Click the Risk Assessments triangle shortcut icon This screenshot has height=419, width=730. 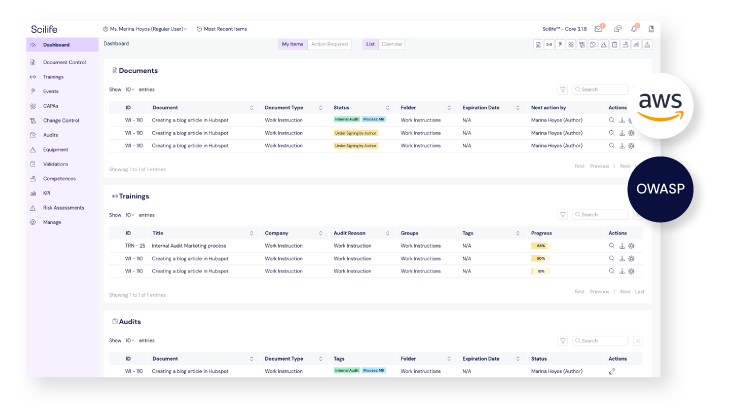[x=647, y=45]
